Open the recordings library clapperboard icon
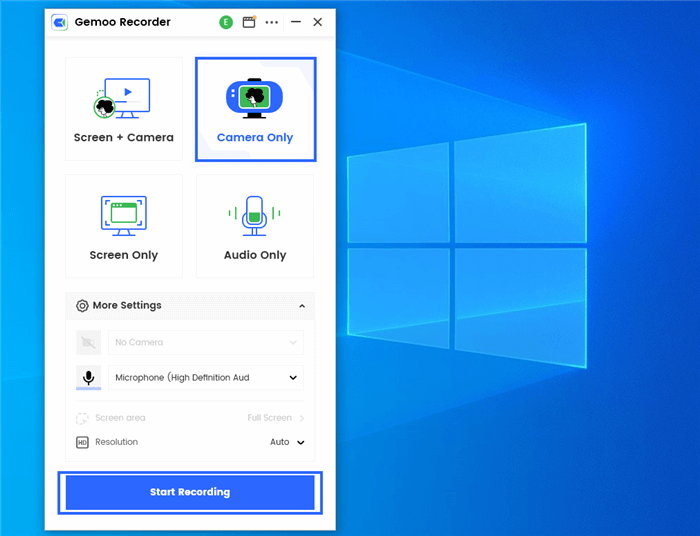The image size is (700, 536). [249, 22]
